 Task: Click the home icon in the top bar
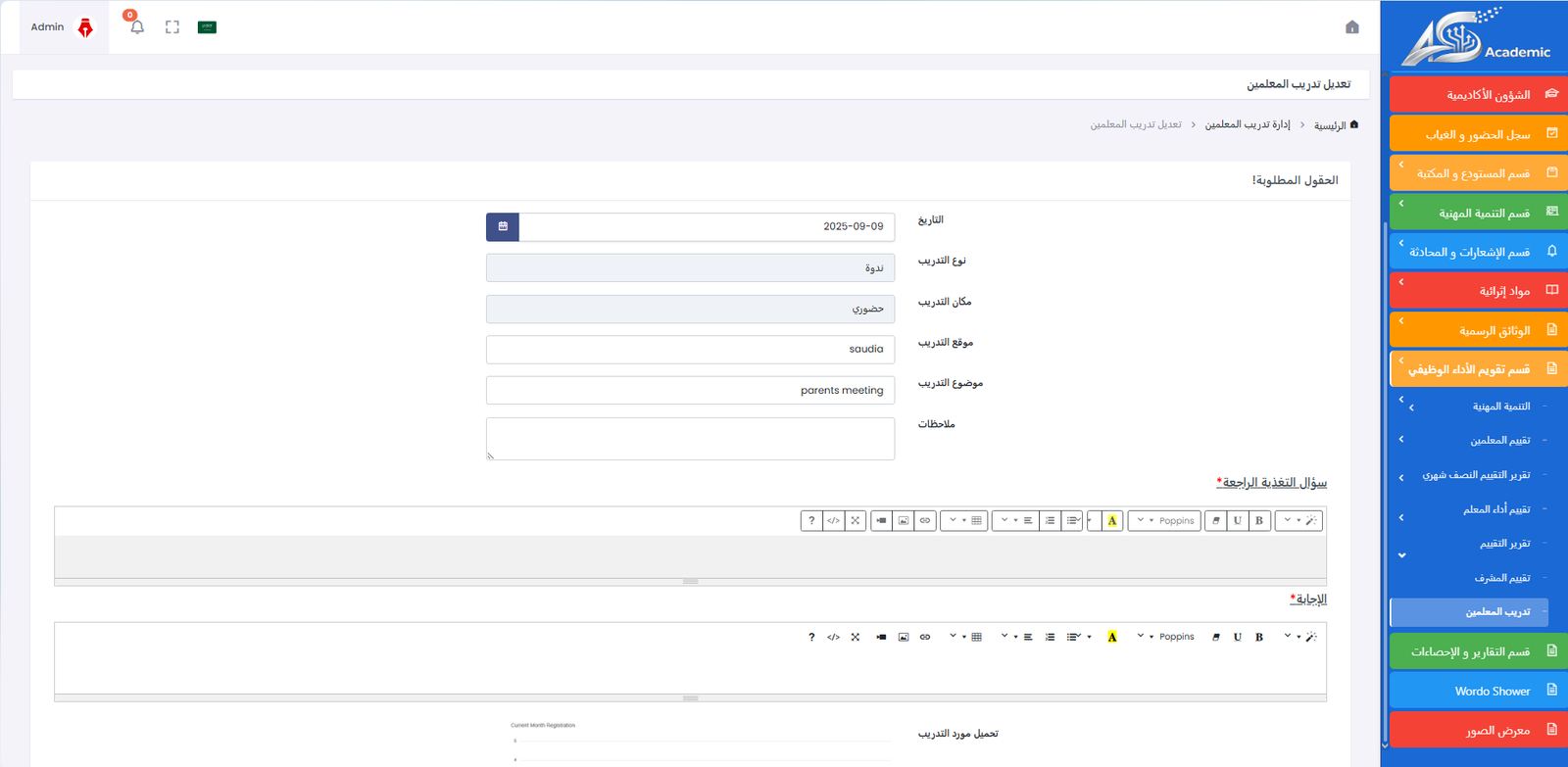pos(1351,27)
